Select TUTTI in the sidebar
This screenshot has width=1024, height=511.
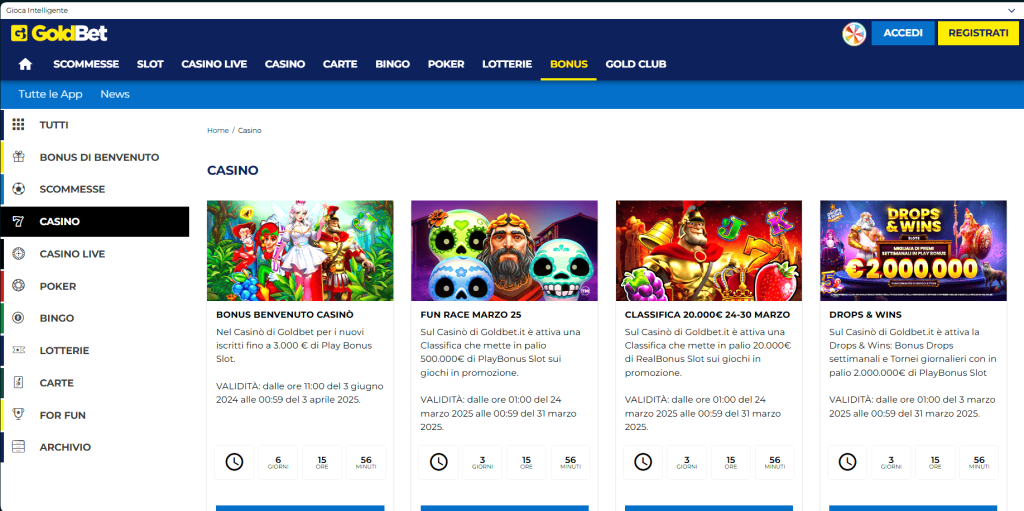click(x=95, y=124)
